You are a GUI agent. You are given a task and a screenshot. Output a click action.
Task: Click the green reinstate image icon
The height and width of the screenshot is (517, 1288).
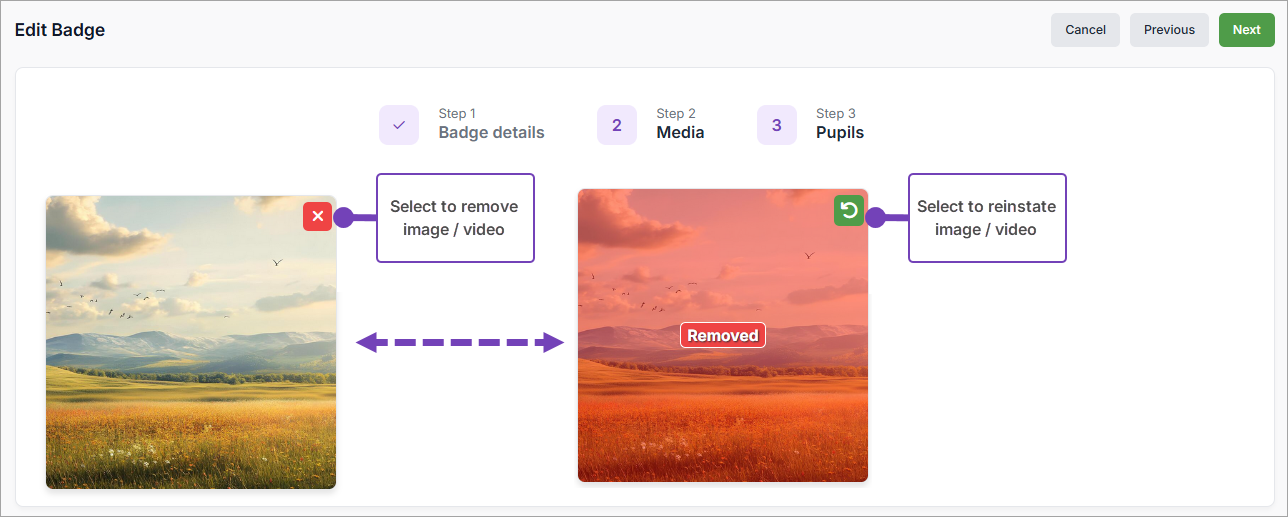pos(848,210)
